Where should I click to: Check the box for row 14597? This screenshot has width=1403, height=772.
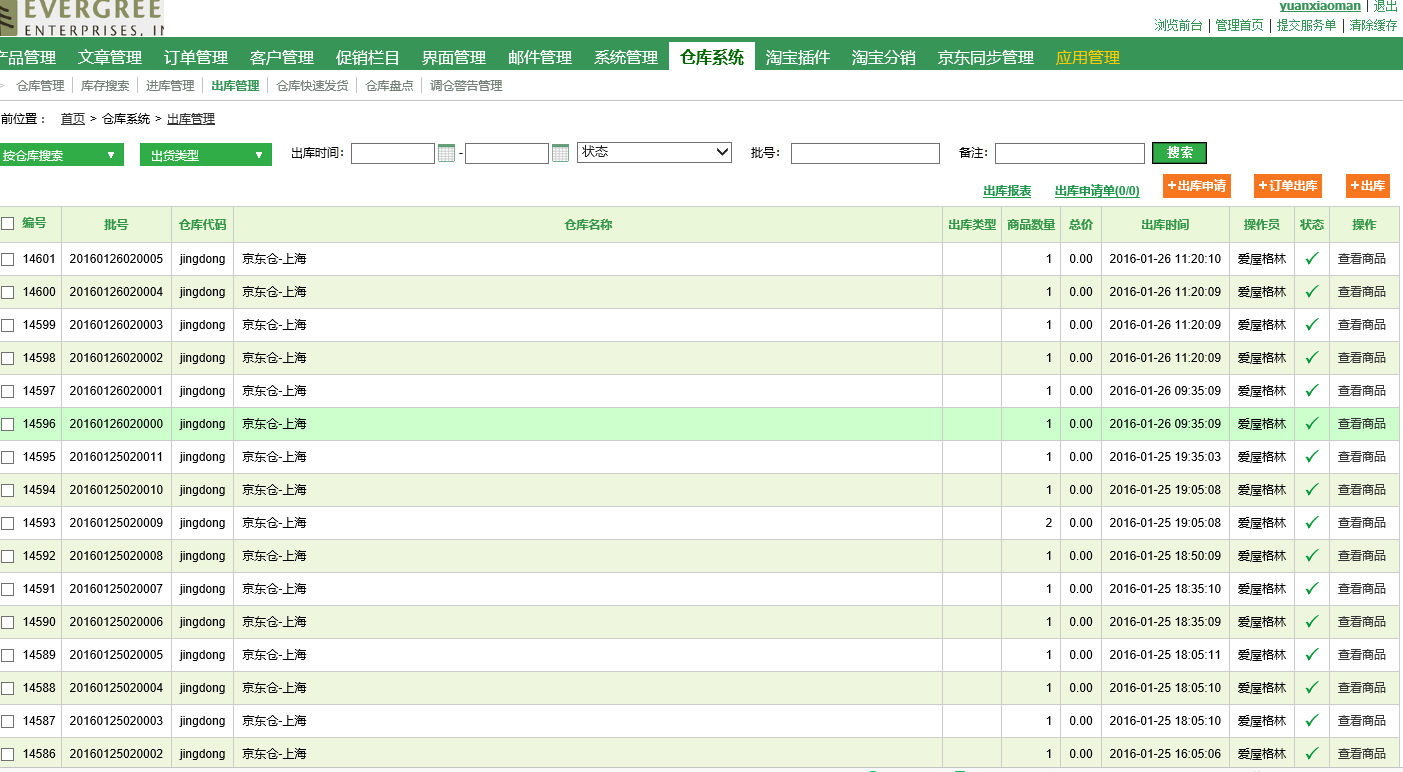8,391
